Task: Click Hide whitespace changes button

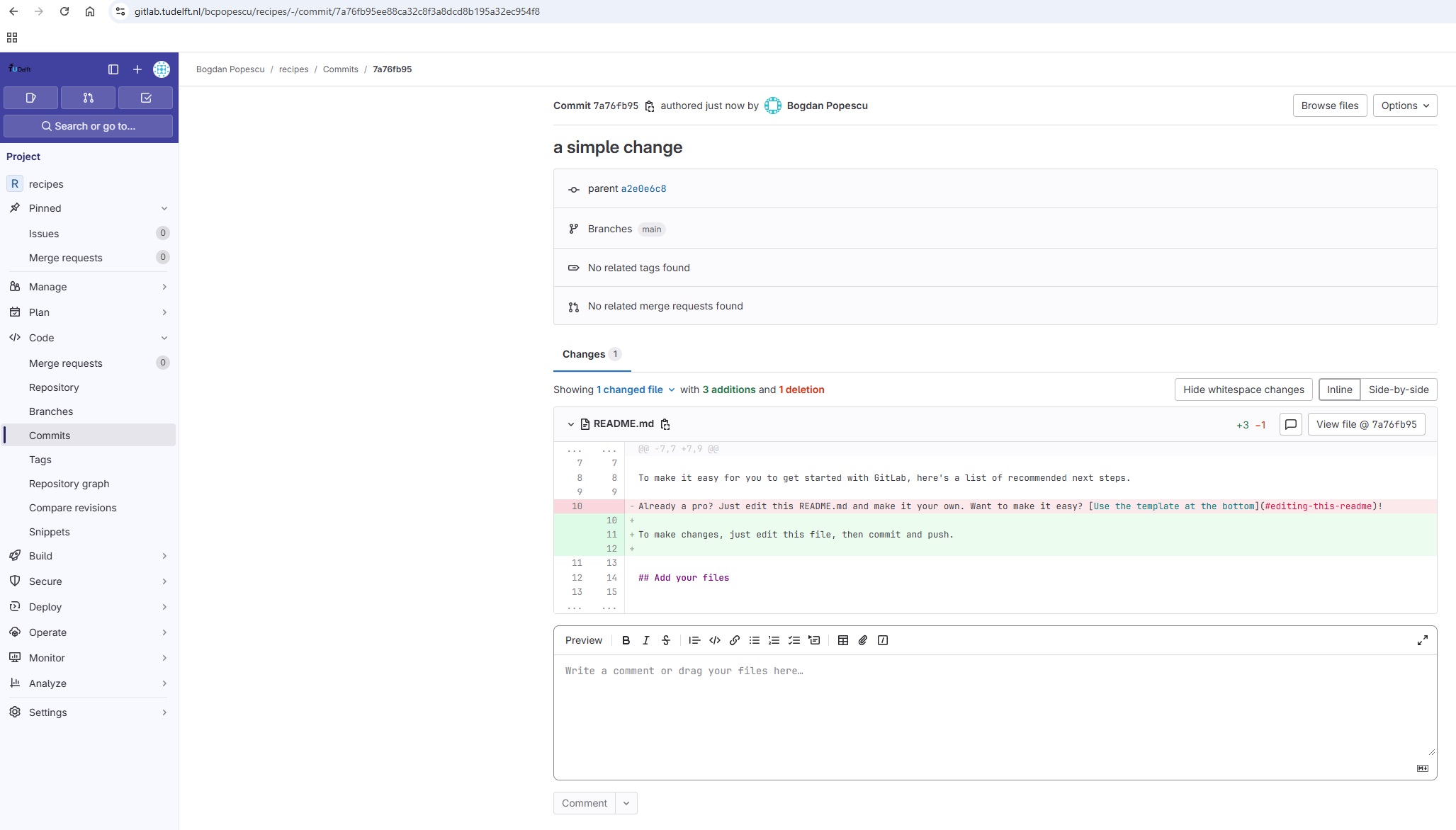Action: coord(1244,389)
